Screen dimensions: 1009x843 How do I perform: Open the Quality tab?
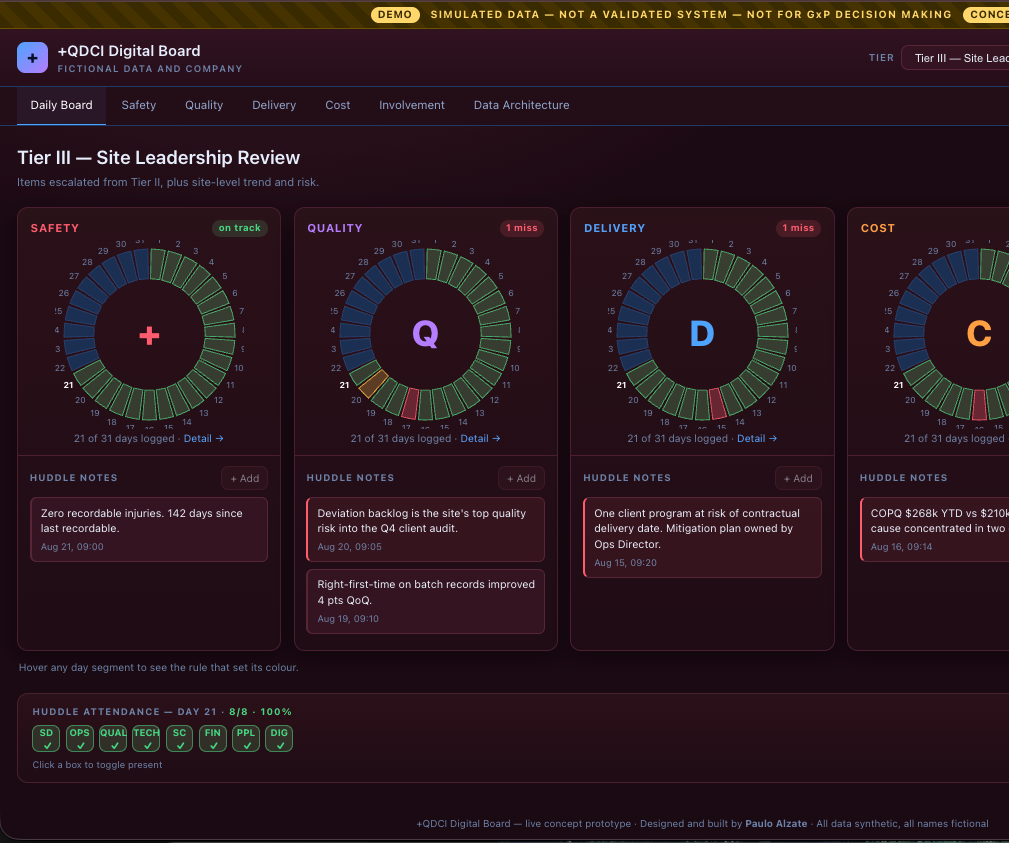[204, 105]
